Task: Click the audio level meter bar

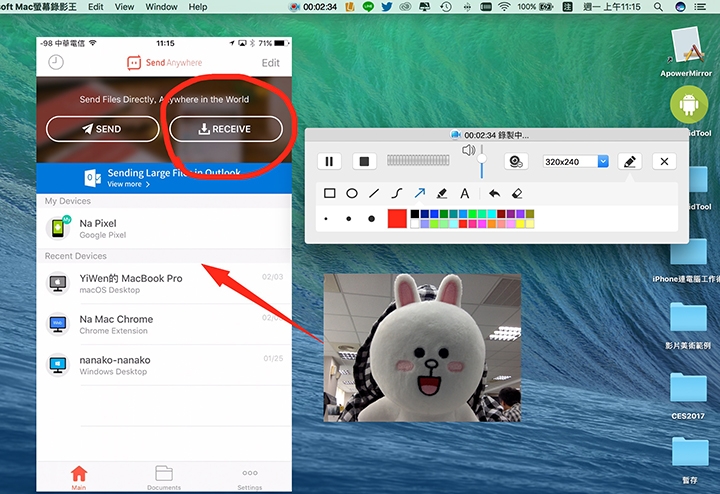Action: (x=418, y=160)
